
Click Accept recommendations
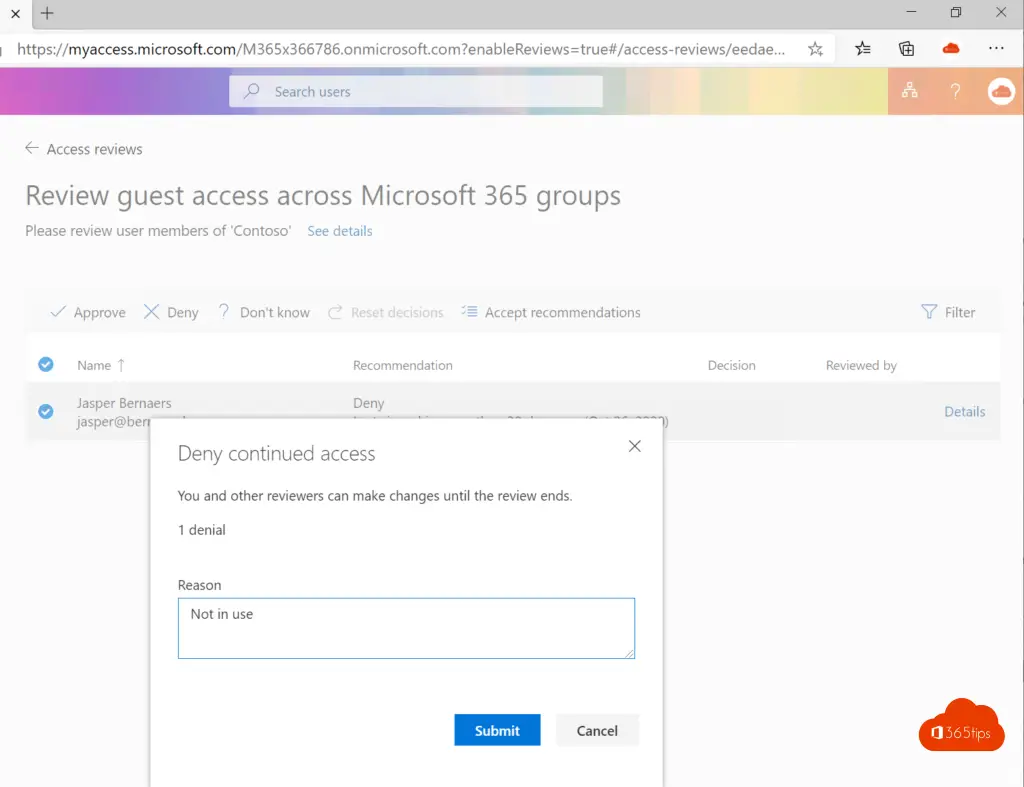[551, 312]
